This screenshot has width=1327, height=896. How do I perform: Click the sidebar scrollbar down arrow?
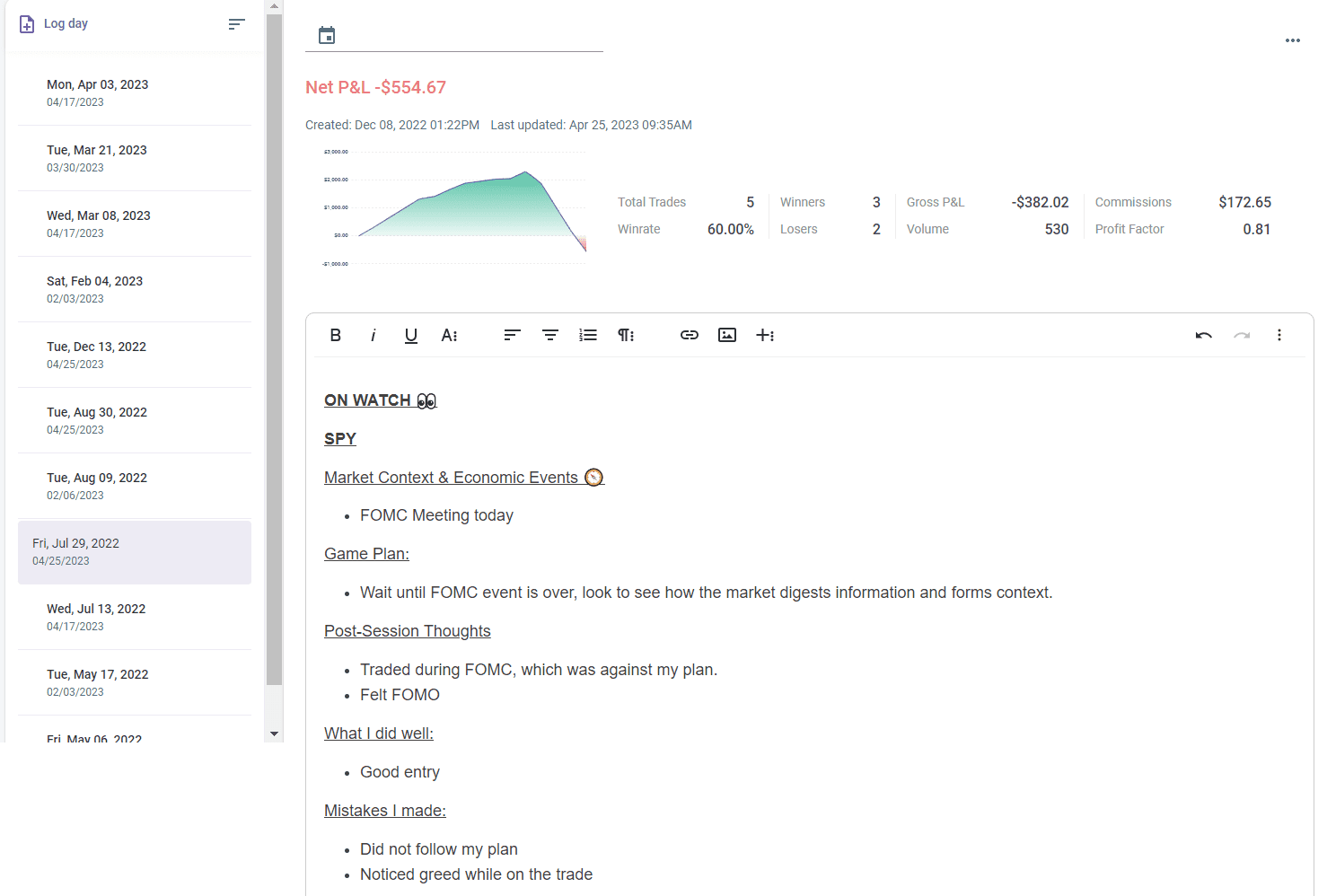[x=275, y=733]
